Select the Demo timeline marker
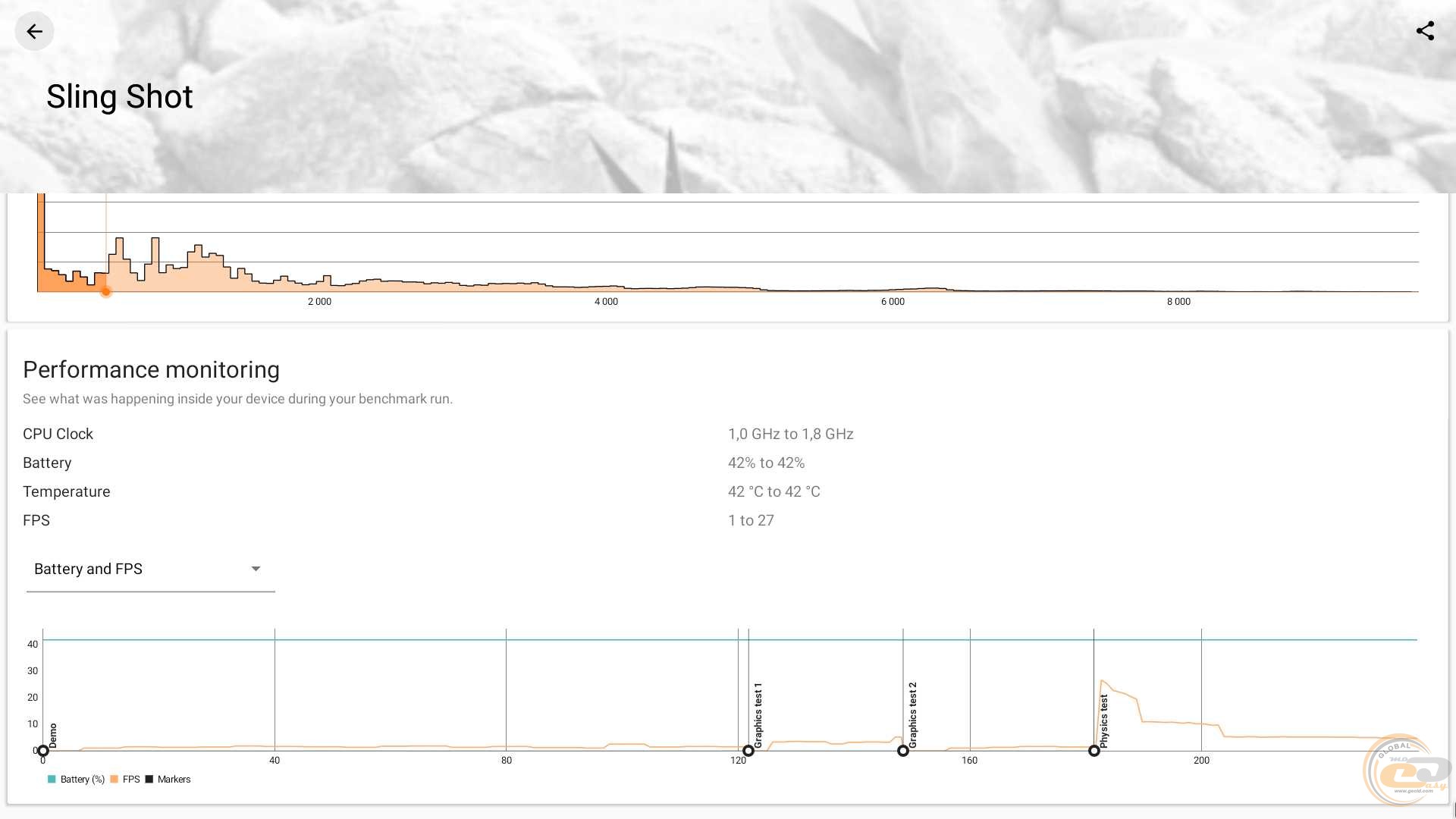Image resolution: width=1456 pixels, height=819 pixels. pos(43,751)
